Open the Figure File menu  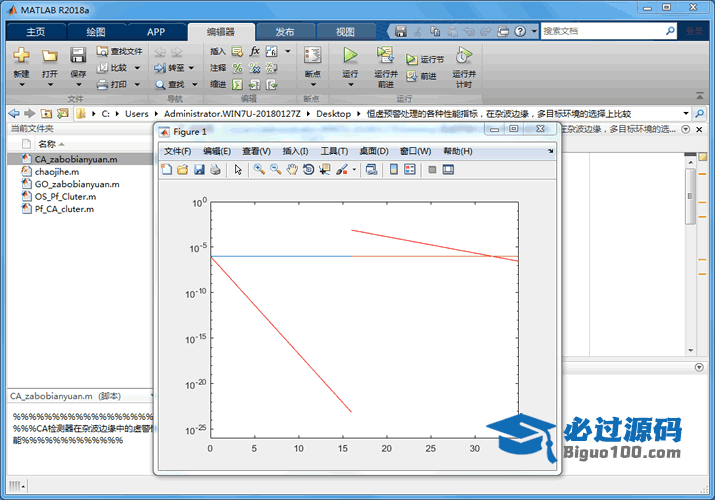pyautogui.click(x=177, y=151)
